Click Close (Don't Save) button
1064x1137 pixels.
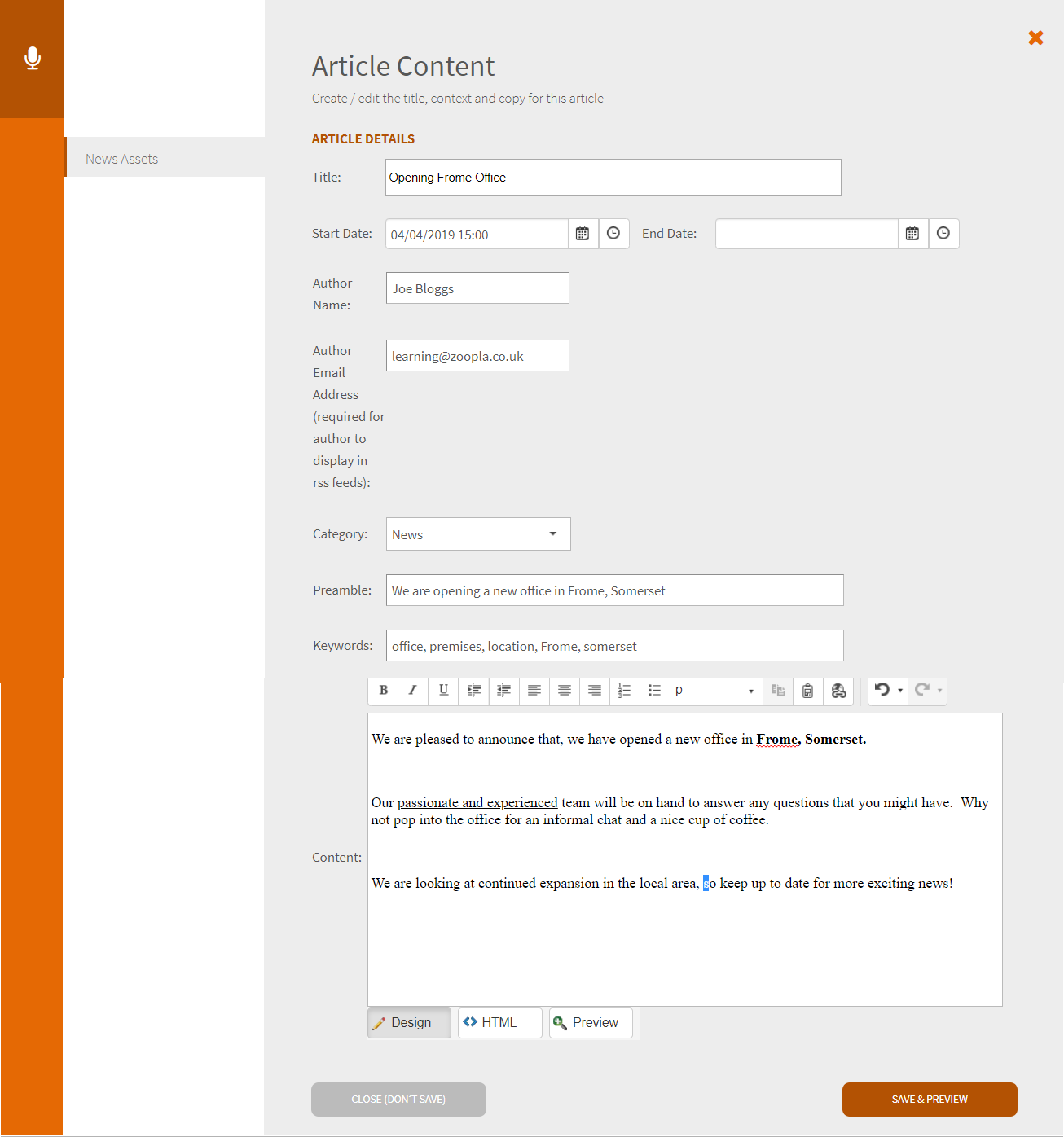click(x=398, y=1100)
